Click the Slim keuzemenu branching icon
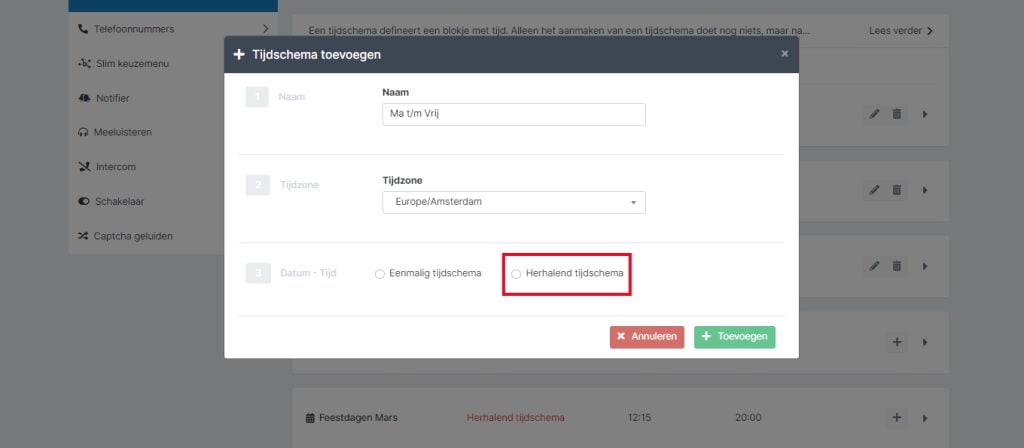The image size is (1024, 448). [x=84, y=63]
